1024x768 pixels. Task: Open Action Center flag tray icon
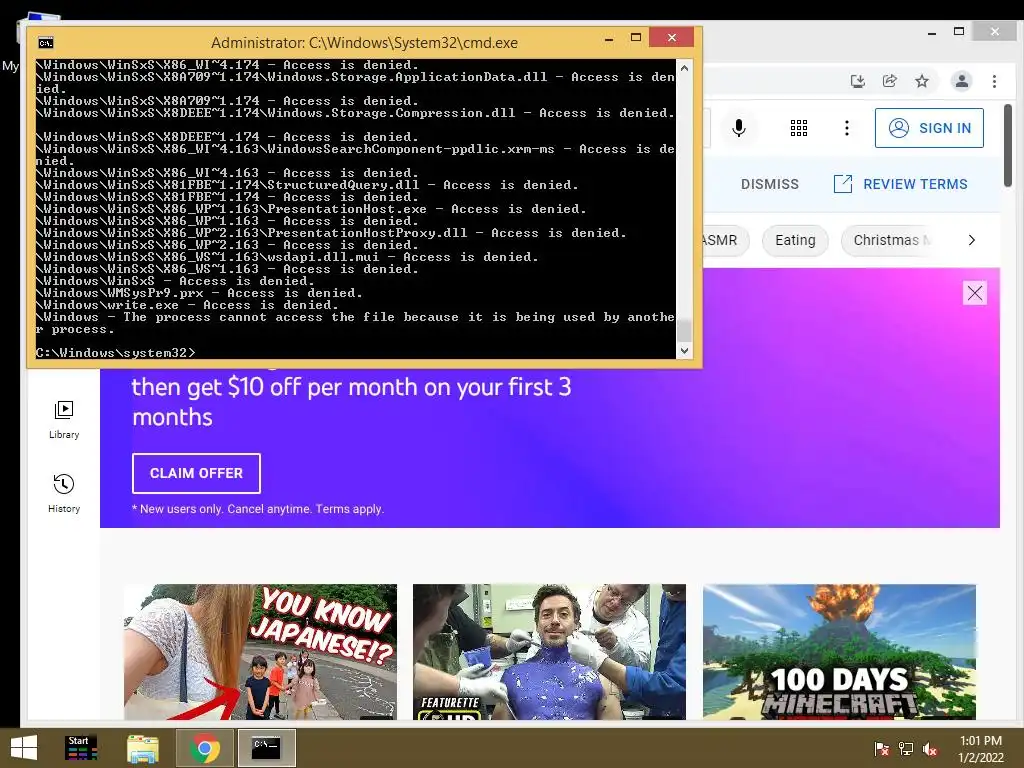coord(881,749)
